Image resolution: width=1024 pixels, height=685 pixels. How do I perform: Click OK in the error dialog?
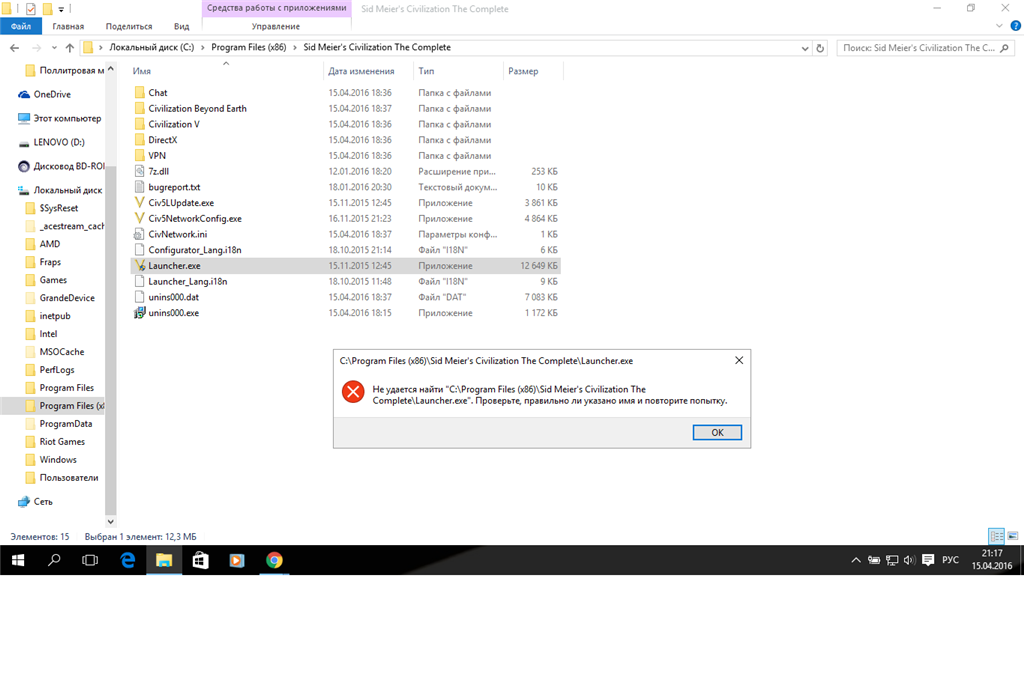point(717,432)
